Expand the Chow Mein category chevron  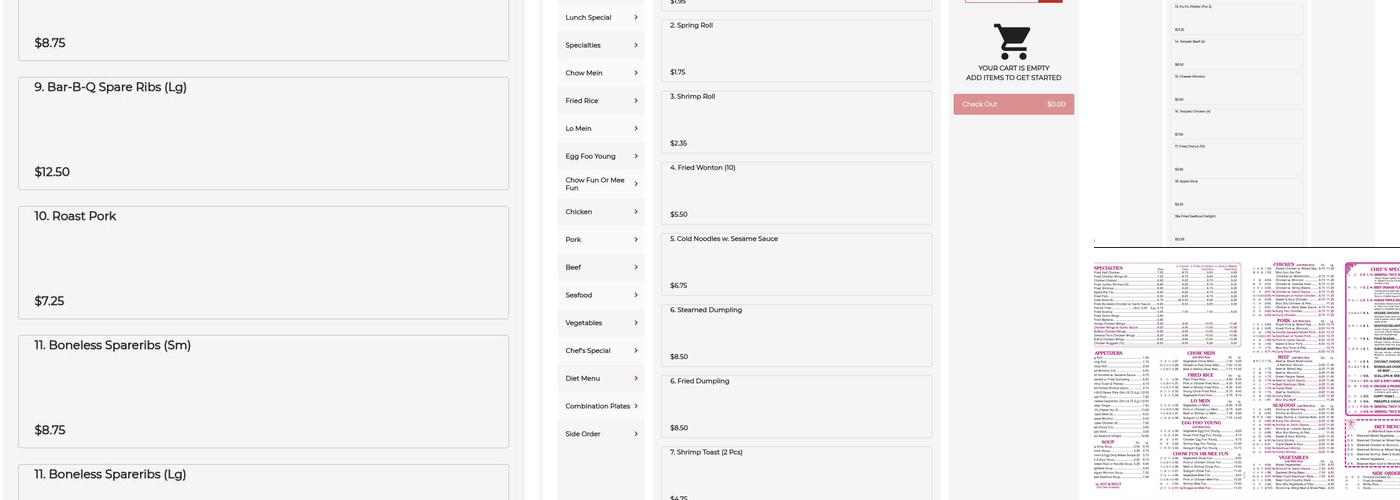pyautogui.click(x=636, y=73)
